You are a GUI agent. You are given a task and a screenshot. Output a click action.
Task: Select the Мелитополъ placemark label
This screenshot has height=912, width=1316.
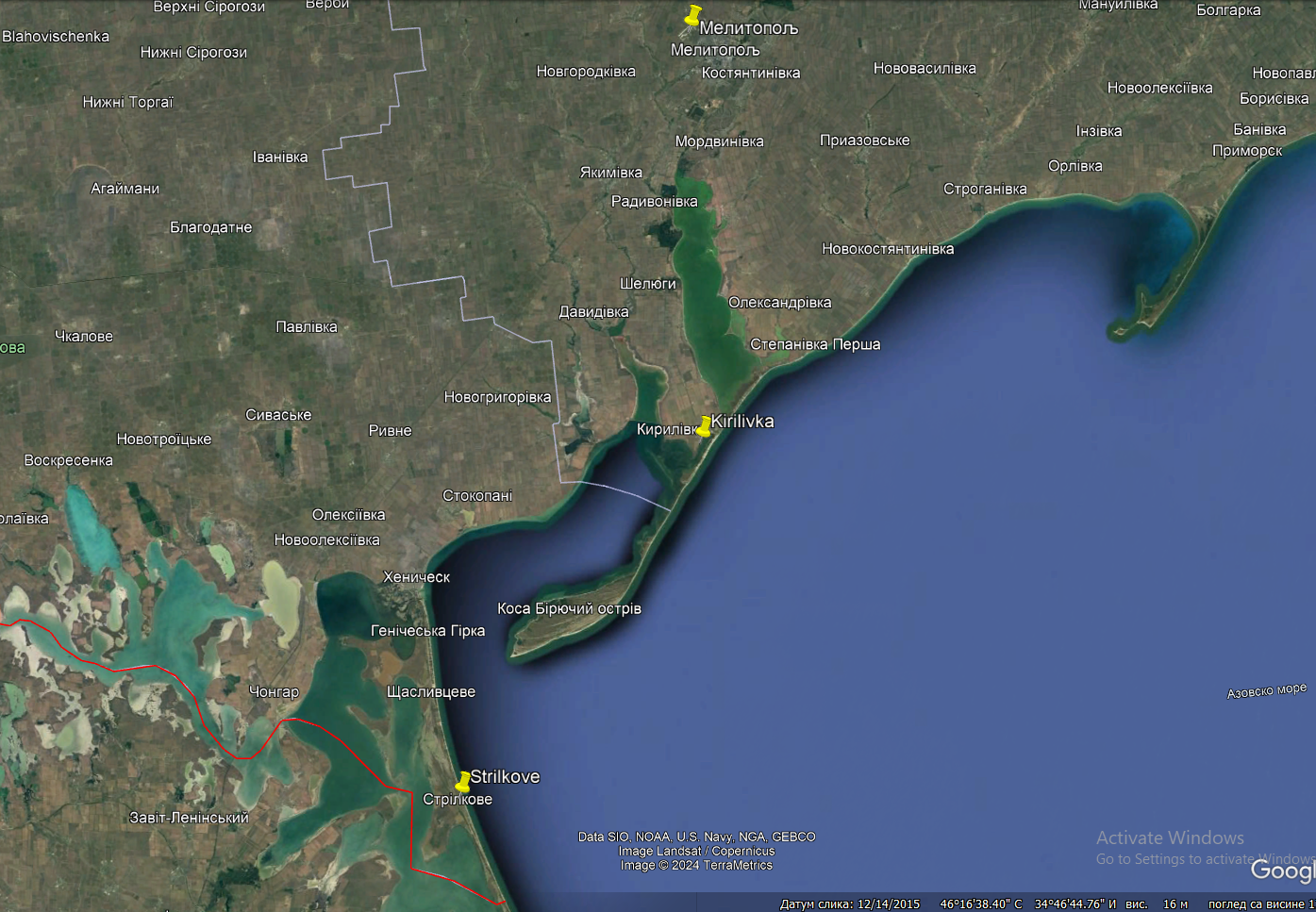(748, 28)
